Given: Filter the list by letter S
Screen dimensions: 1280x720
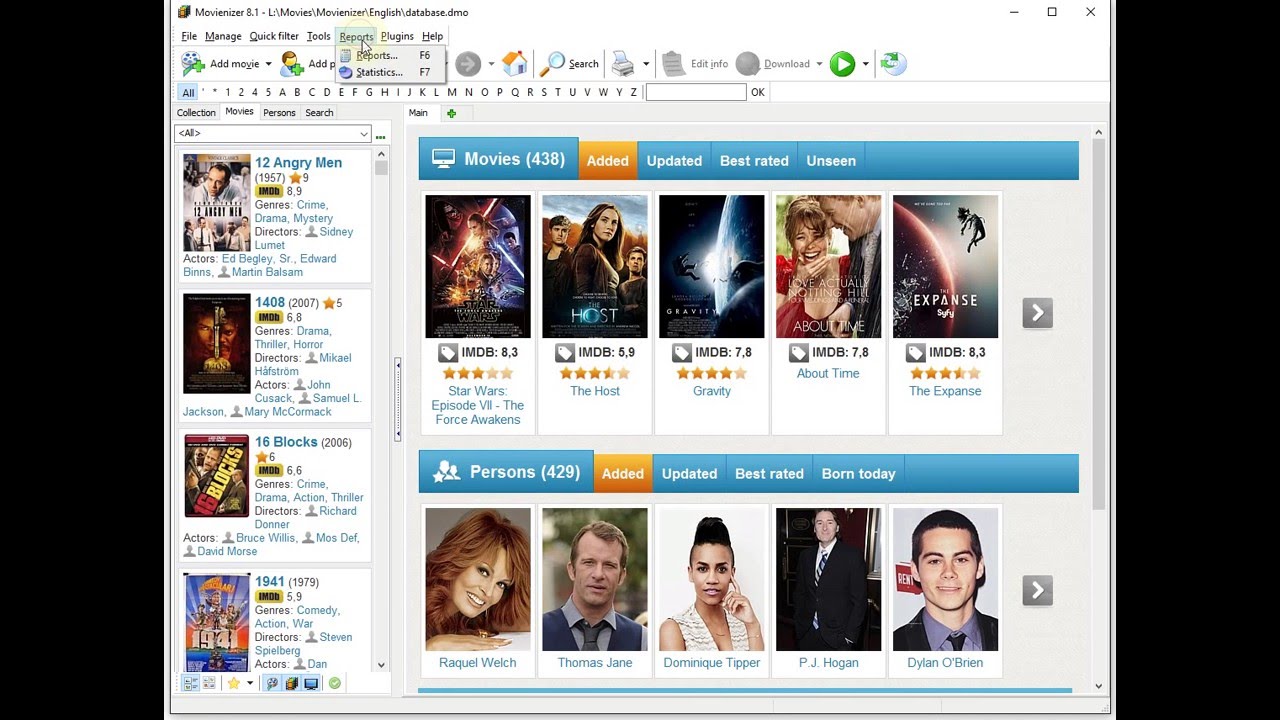Looking at the screenshot, I should click(x=543, y=92).
